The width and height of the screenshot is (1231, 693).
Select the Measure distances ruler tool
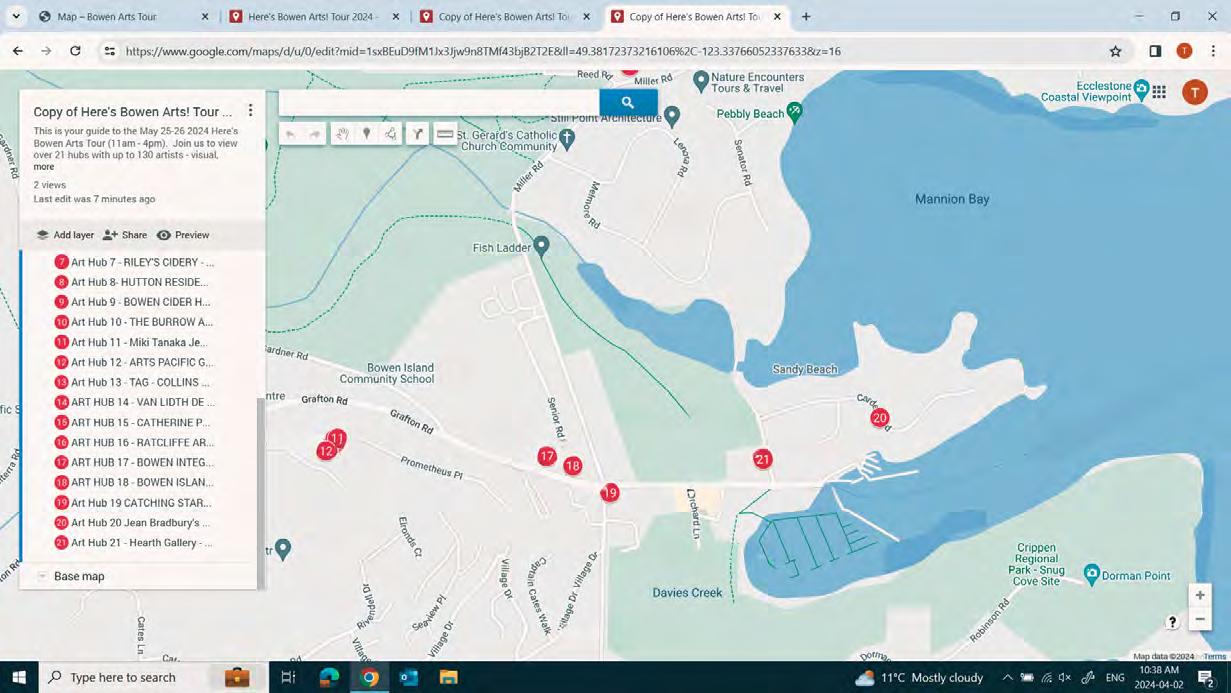tap(445, 134)
